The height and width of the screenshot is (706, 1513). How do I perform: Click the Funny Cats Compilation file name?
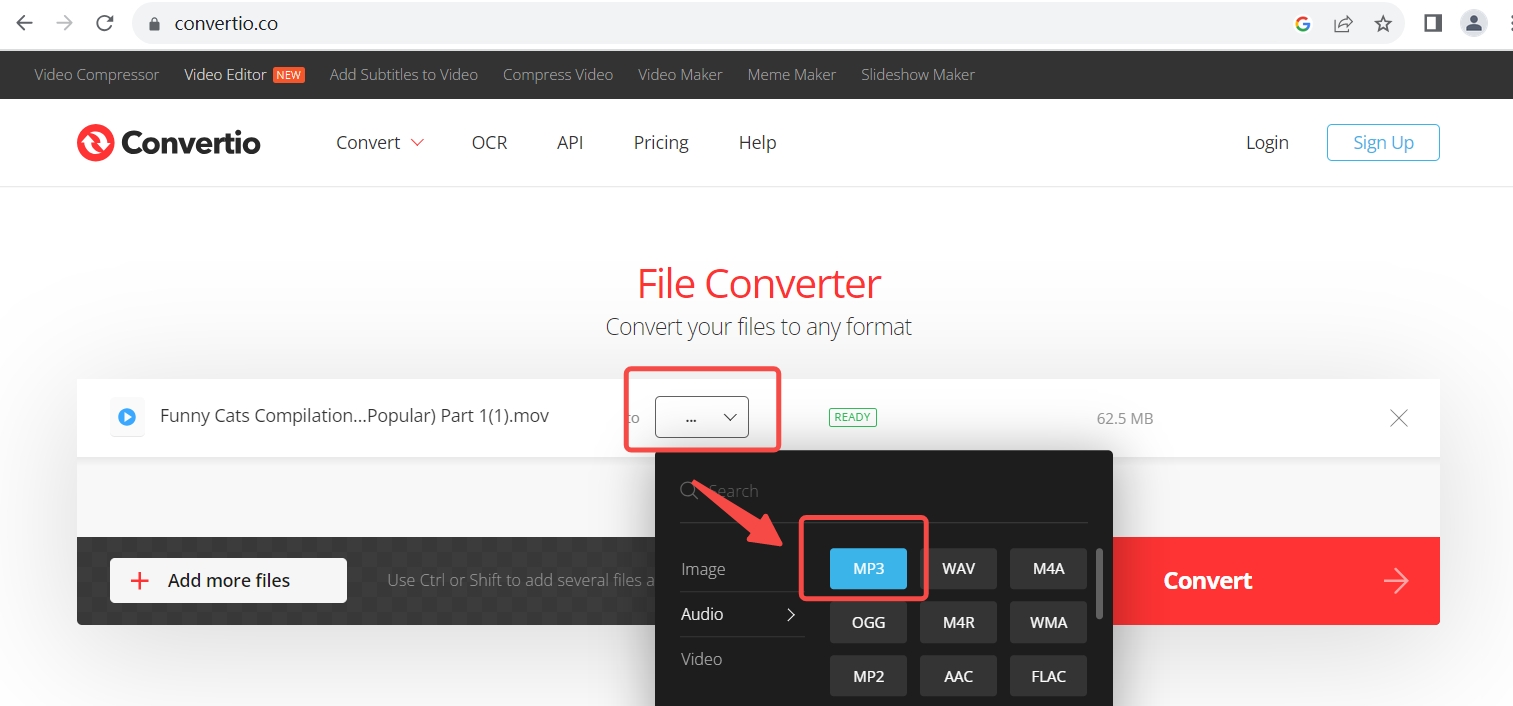[x=354, y=416]
